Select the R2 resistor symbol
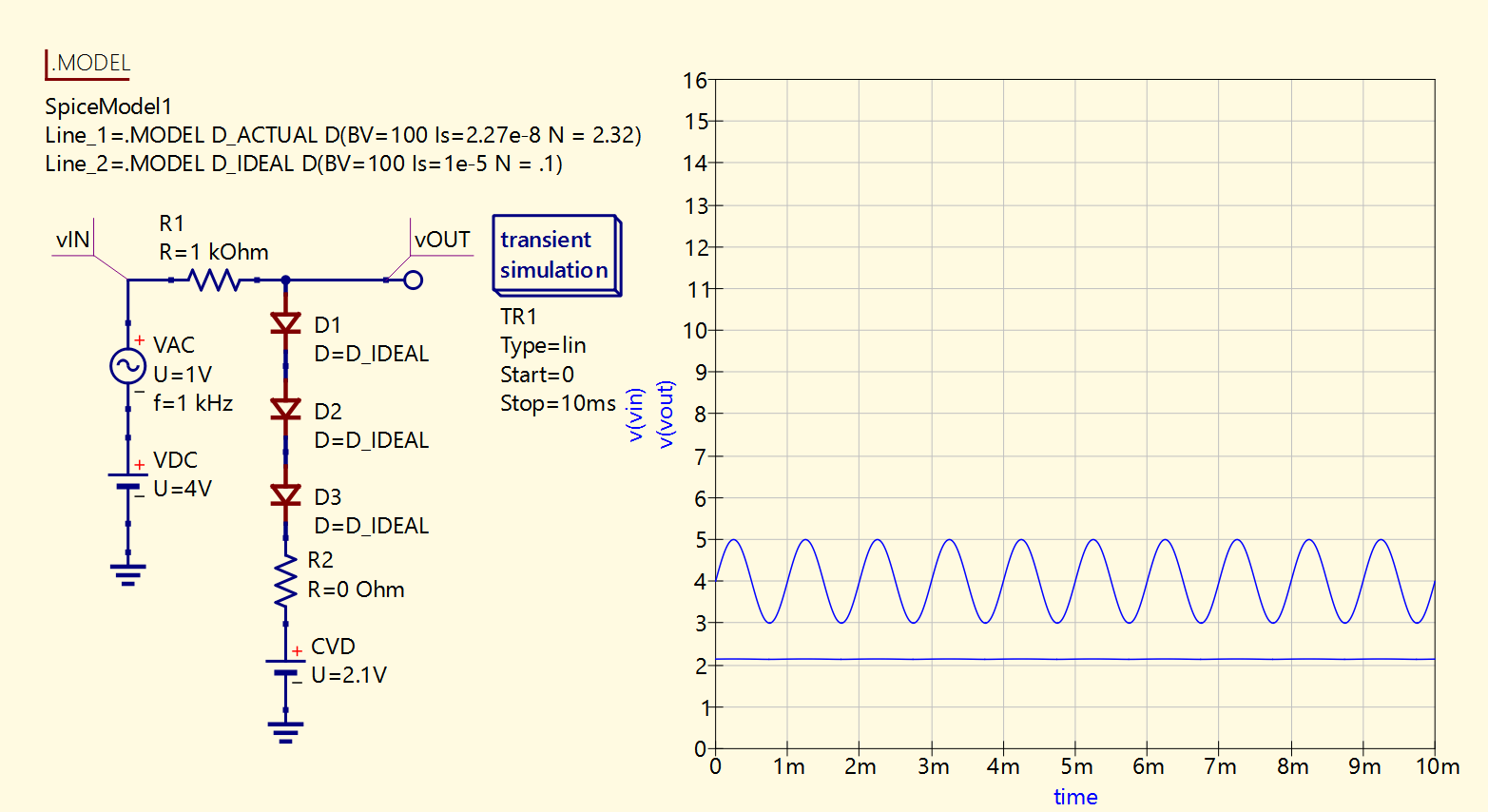The width and height of the screenshot is (1488, 812). 285,582
